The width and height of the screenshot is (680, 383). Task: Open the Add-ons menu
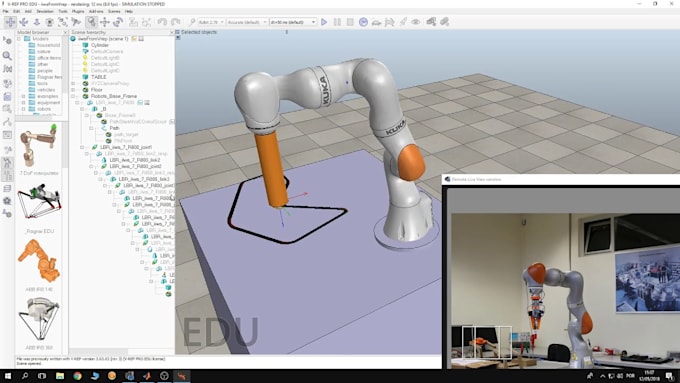pyautogui.click(x=96, y=11)
